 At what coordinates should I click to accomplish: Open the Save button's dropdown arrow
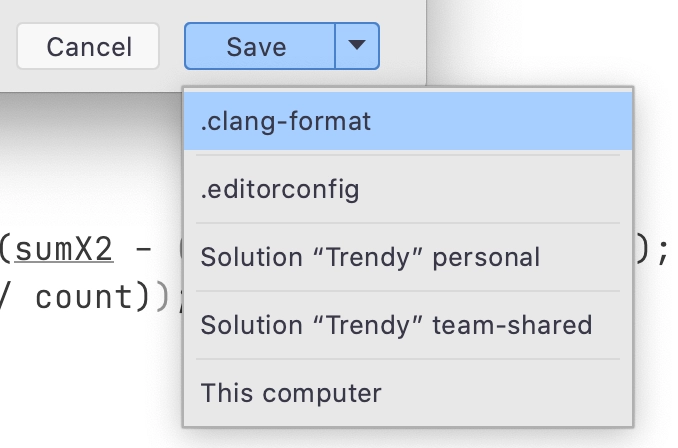[357, 46]
